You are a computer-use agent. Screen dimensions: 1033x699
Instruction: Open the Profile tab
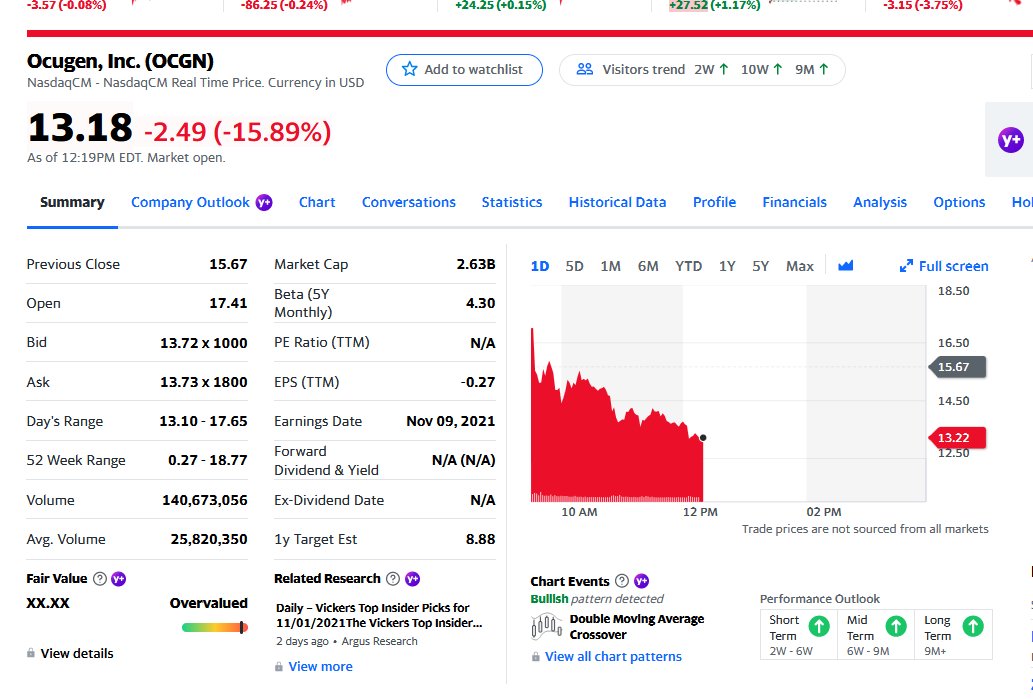coord(714,202)
